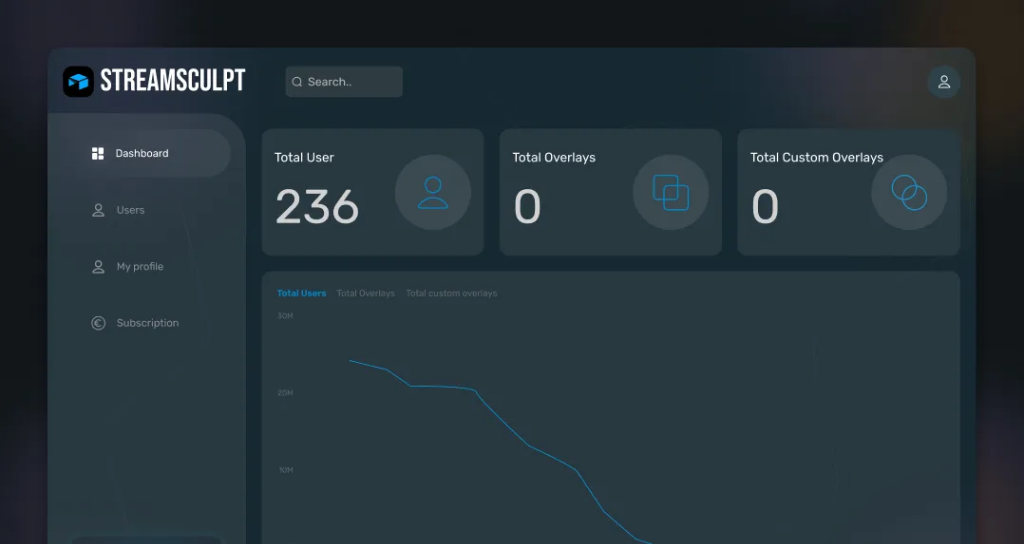
Task: Click the Subscription euro coin icon
Action: click(98, 323)
